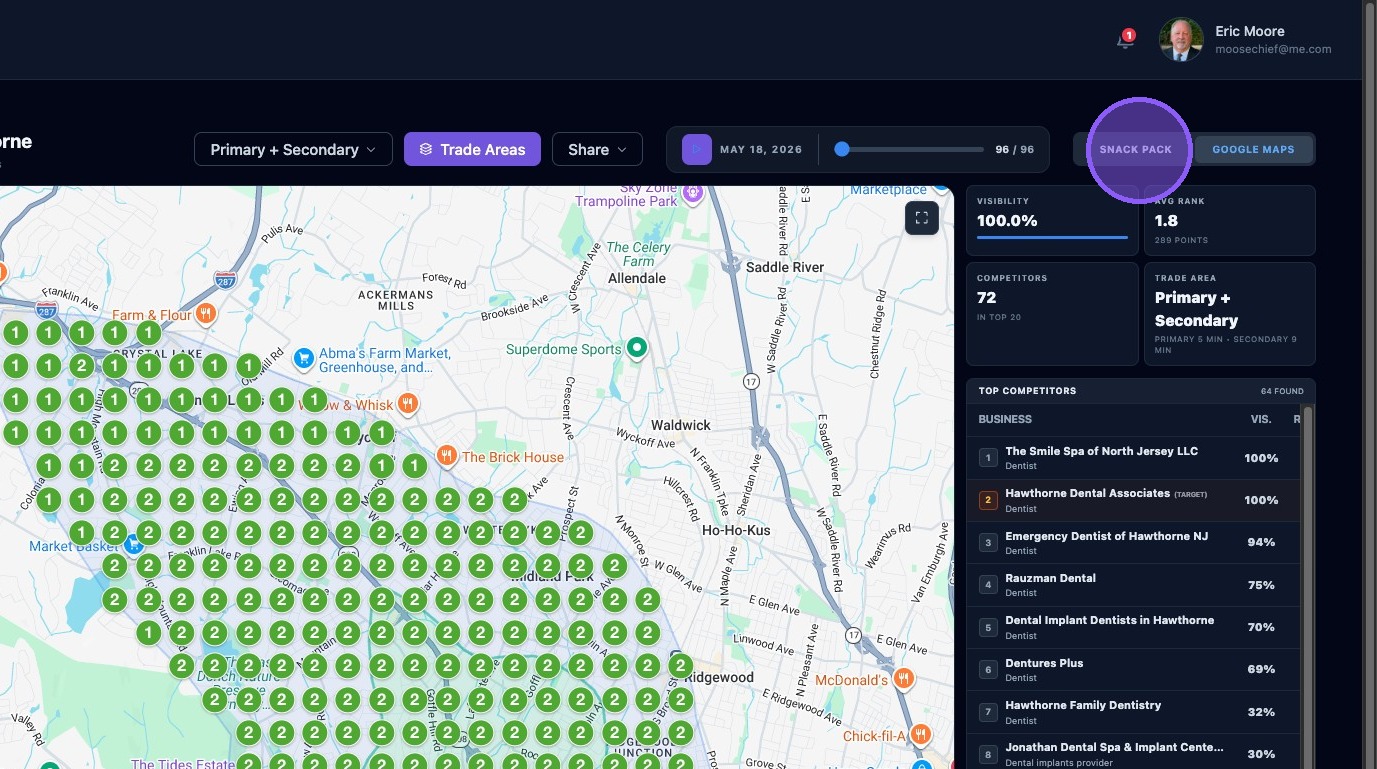
Task: Click the Waldwick town label on map
Action: tap(681, 425)
